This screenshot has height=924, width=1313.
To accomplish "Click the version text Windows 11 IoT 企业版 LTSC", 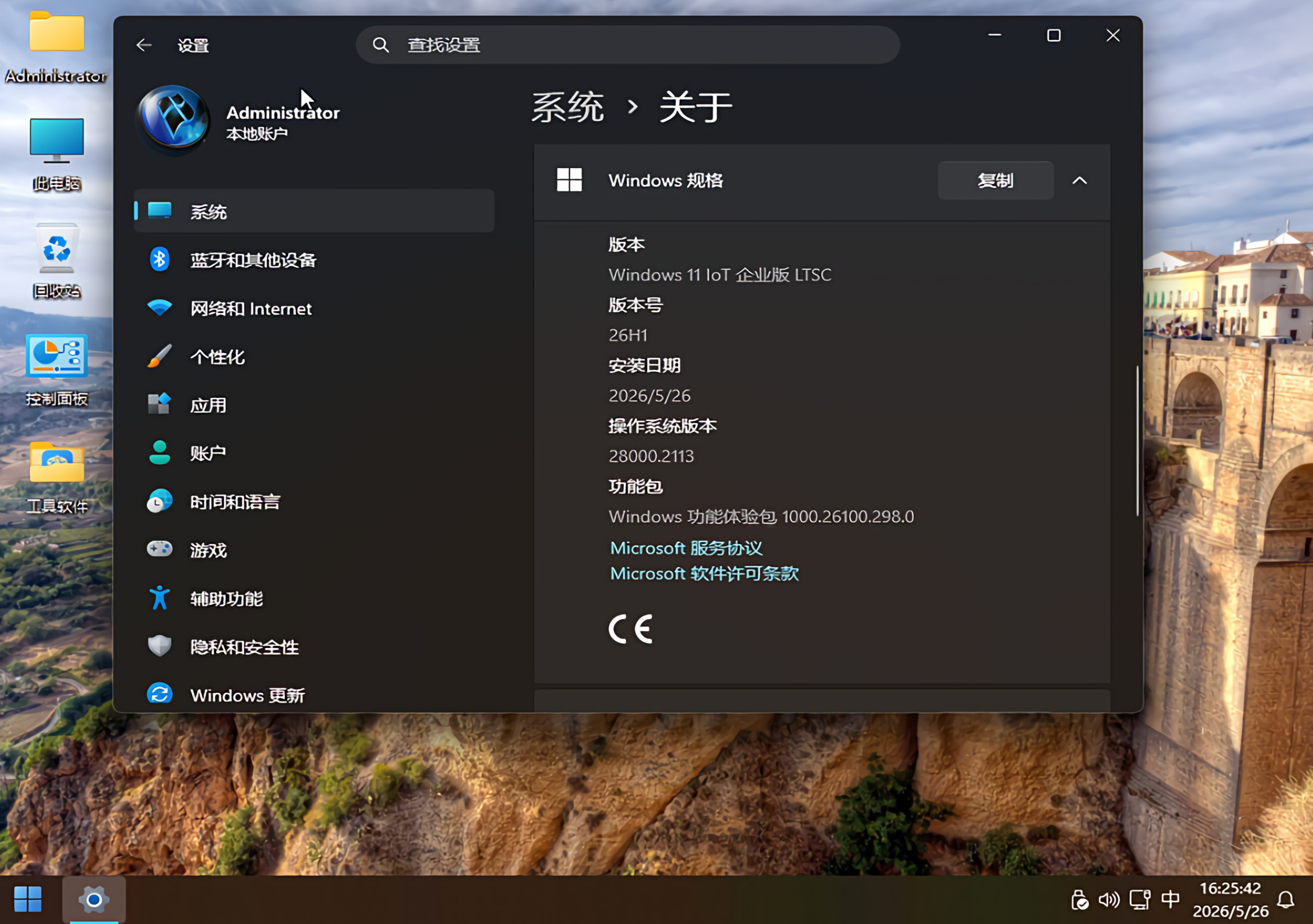I will click(720, 275).
